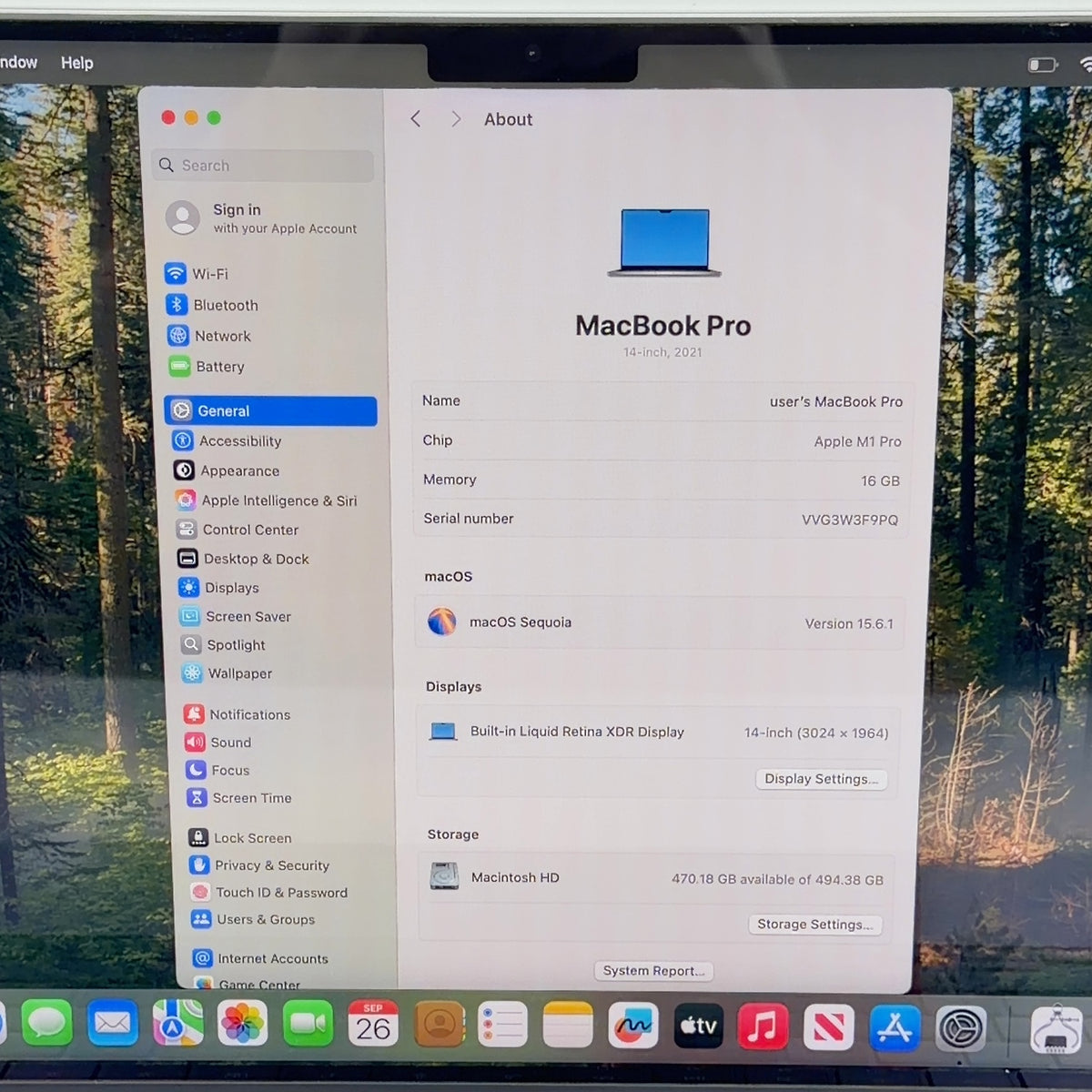
Task: Open Wallpaper settings
Action: tap(227, 673)
